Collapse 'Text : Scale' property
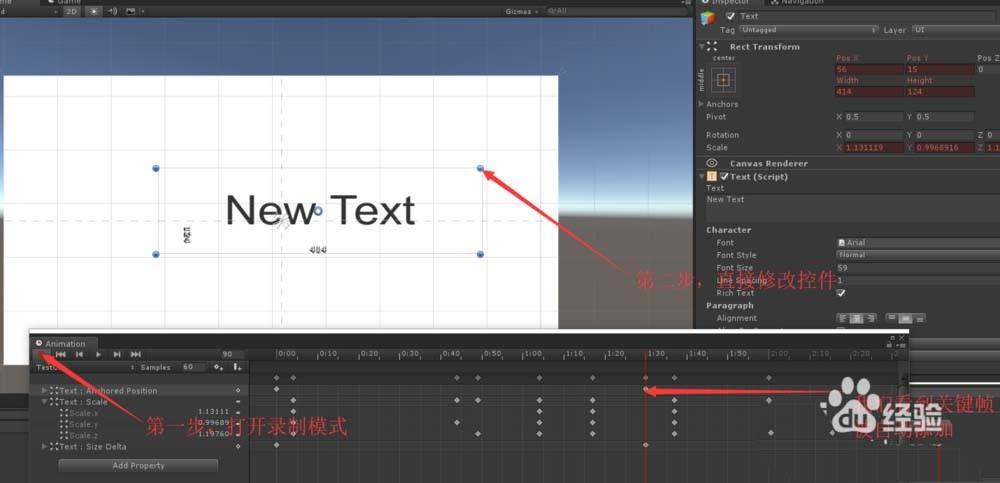The image size is (1000, 483). coord(44,402)
